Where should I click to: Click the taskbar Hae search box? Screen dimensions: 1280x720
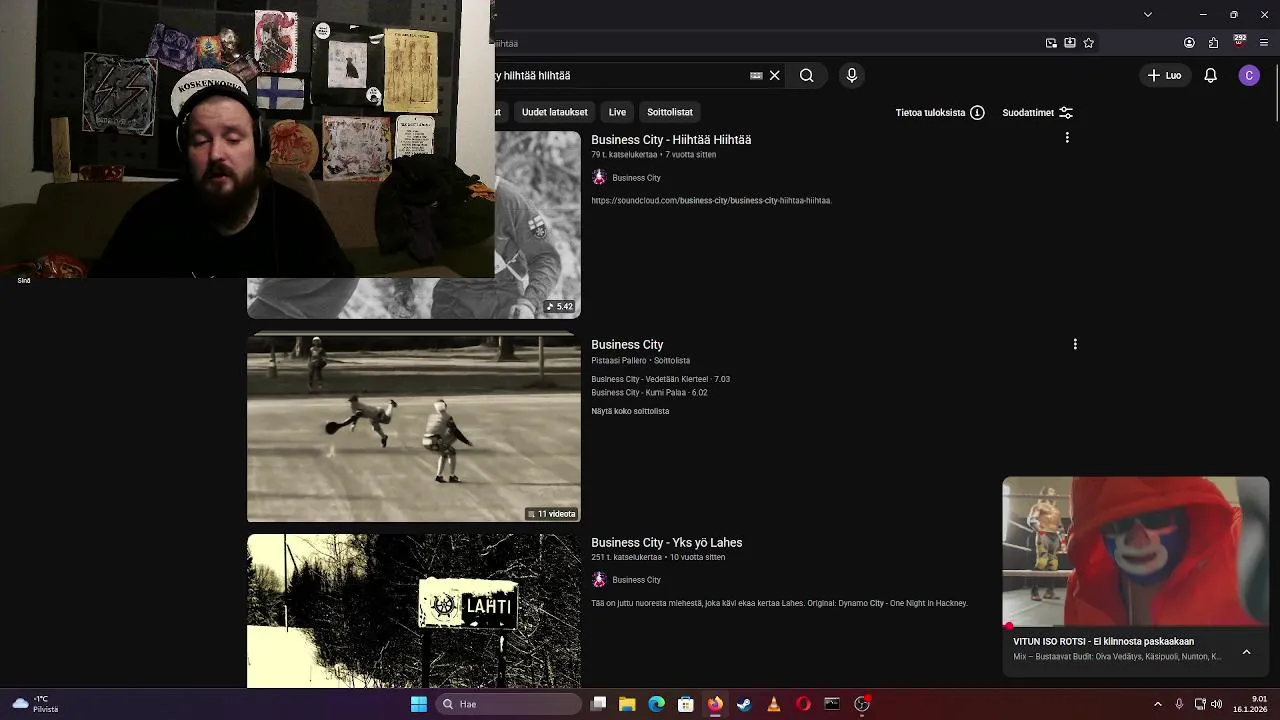510,704
